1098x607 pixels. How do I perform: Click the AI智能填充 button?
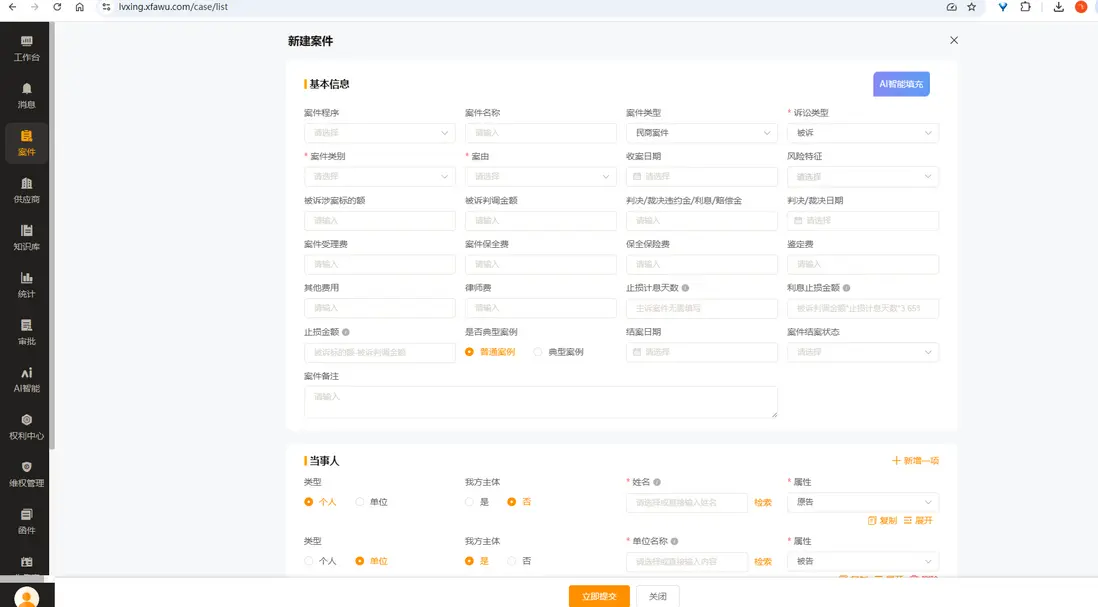click(x=901, y=84)
